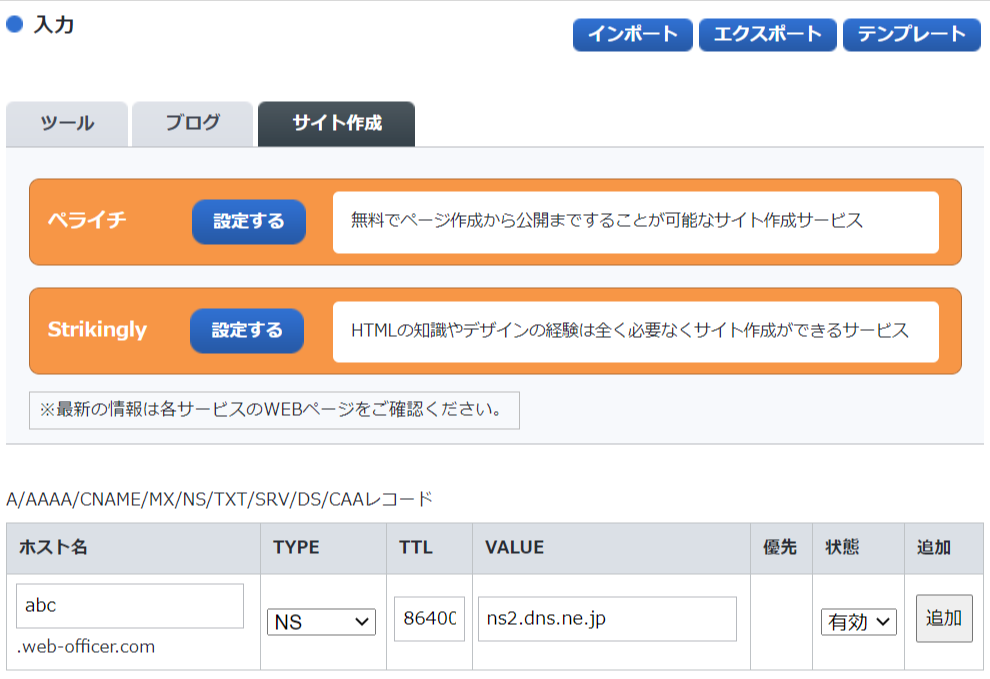Click the VALUE column header
This screenshot has width=990, height=679.
611,548
